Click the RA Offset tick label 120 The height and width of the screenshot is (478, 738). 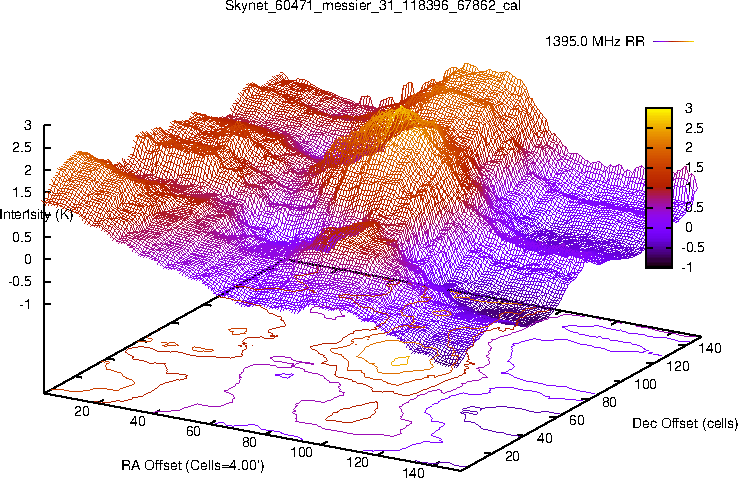coord(357,462)
